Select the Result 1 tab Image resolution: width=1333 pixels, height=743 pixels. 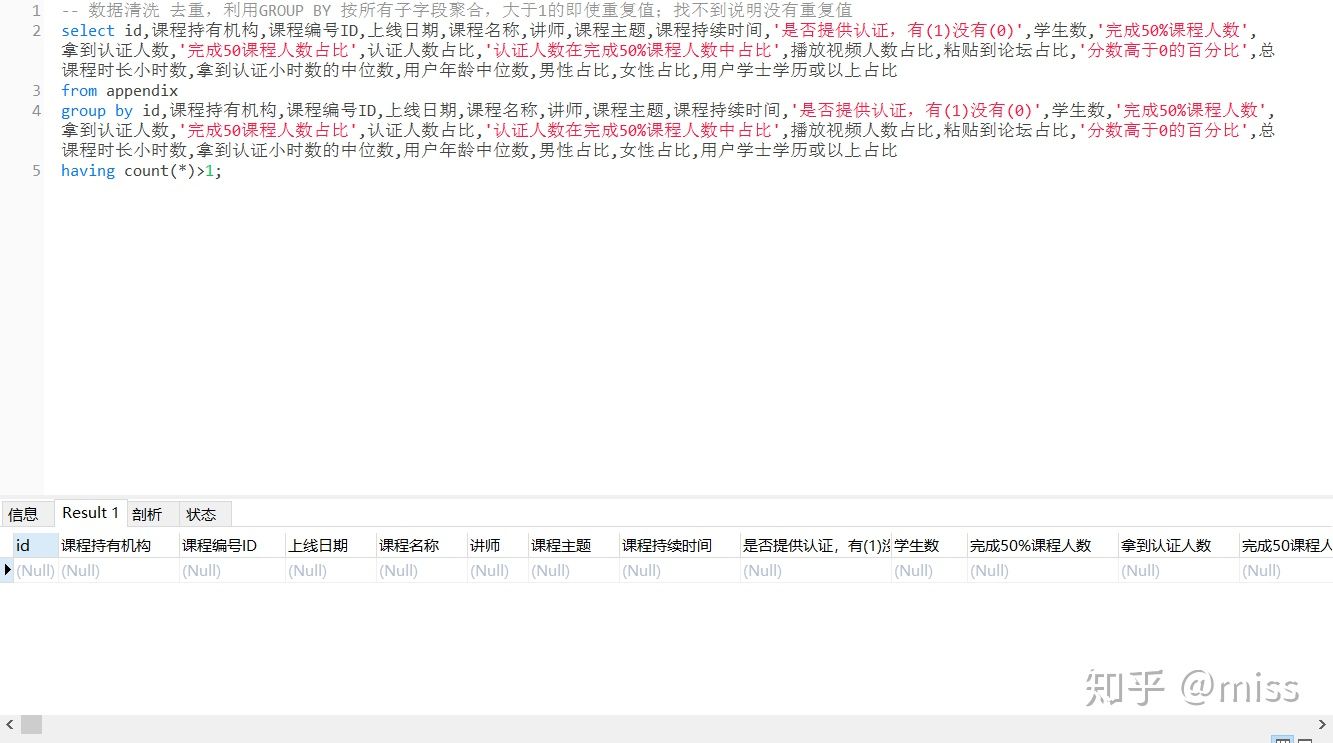click(x=89, y=512)
